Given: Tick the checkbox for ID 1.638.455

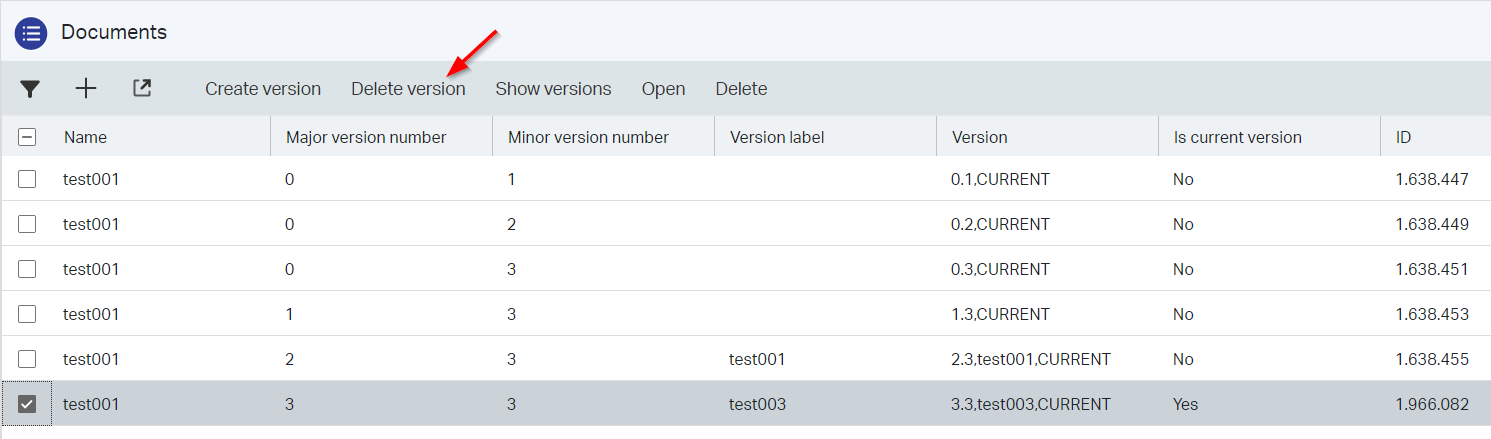Looking at the screenshot, I should (x=27, y=359).
